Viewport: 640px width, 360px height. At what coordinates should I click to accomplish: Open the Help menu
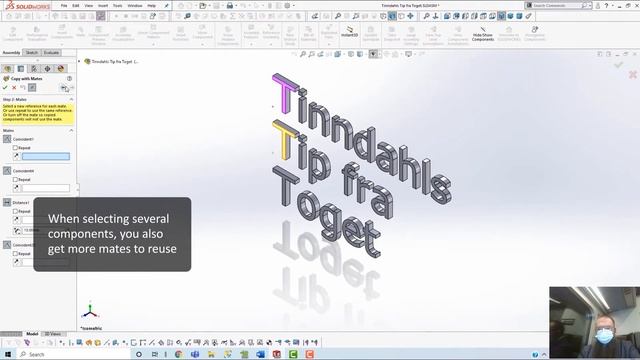(x=151, y=6)
